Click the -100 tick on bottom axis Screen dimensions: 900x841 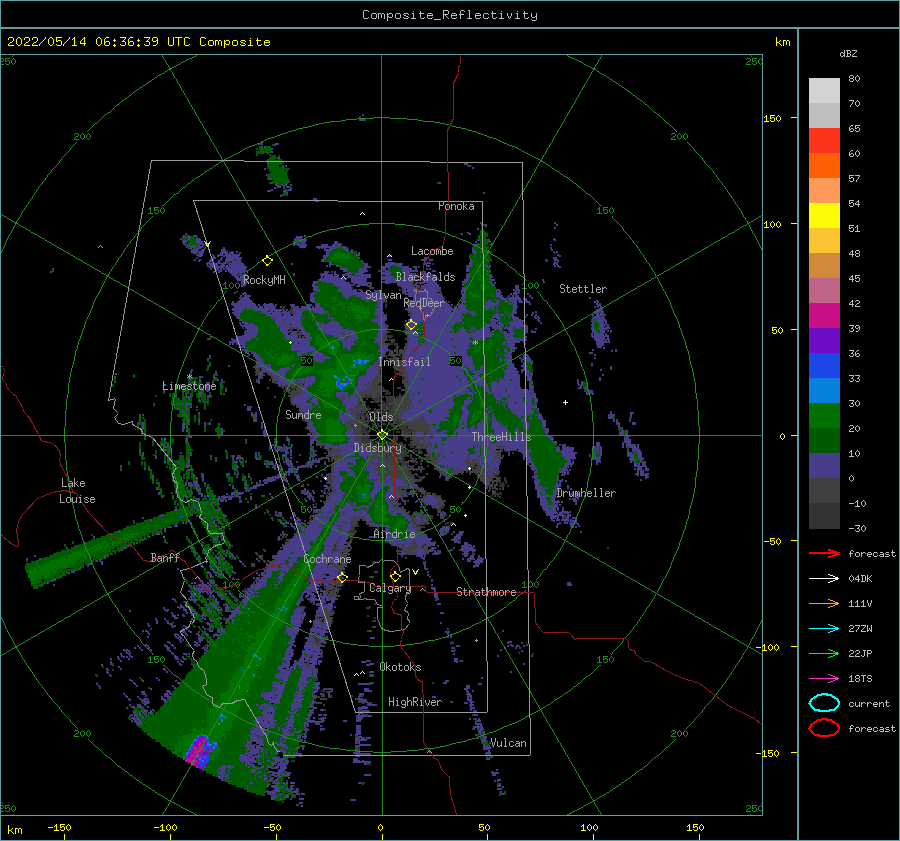165,827
